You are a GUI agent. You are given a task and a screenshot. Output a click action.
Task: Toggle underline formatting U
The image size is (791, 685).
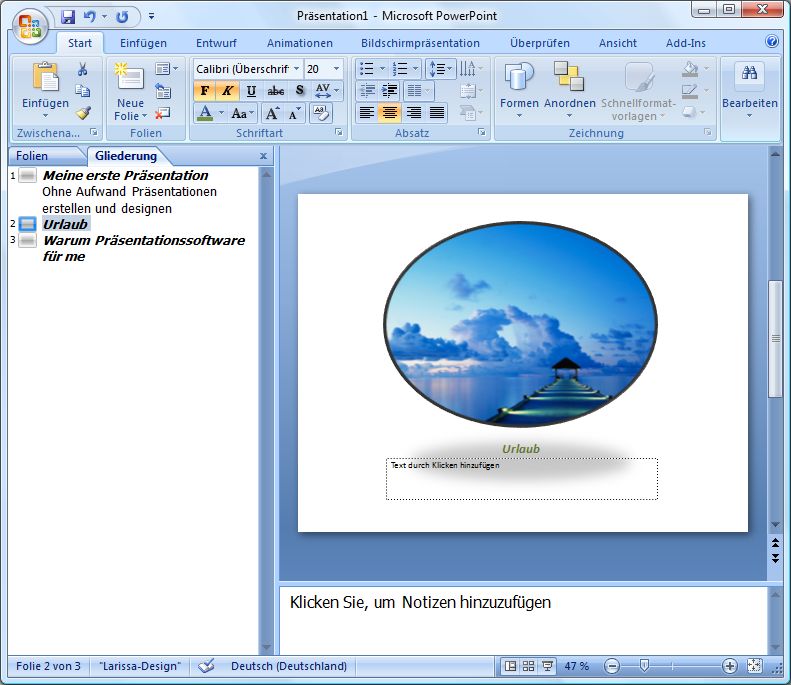(251, 91)
